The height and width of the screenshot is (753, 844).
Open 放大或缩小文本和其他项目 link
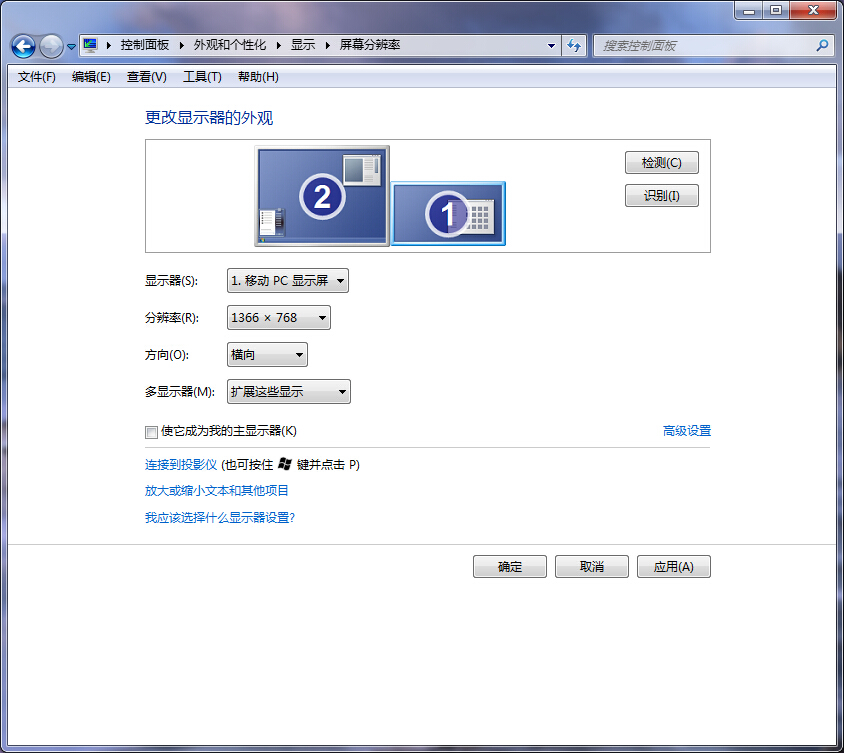click(217, 490)
